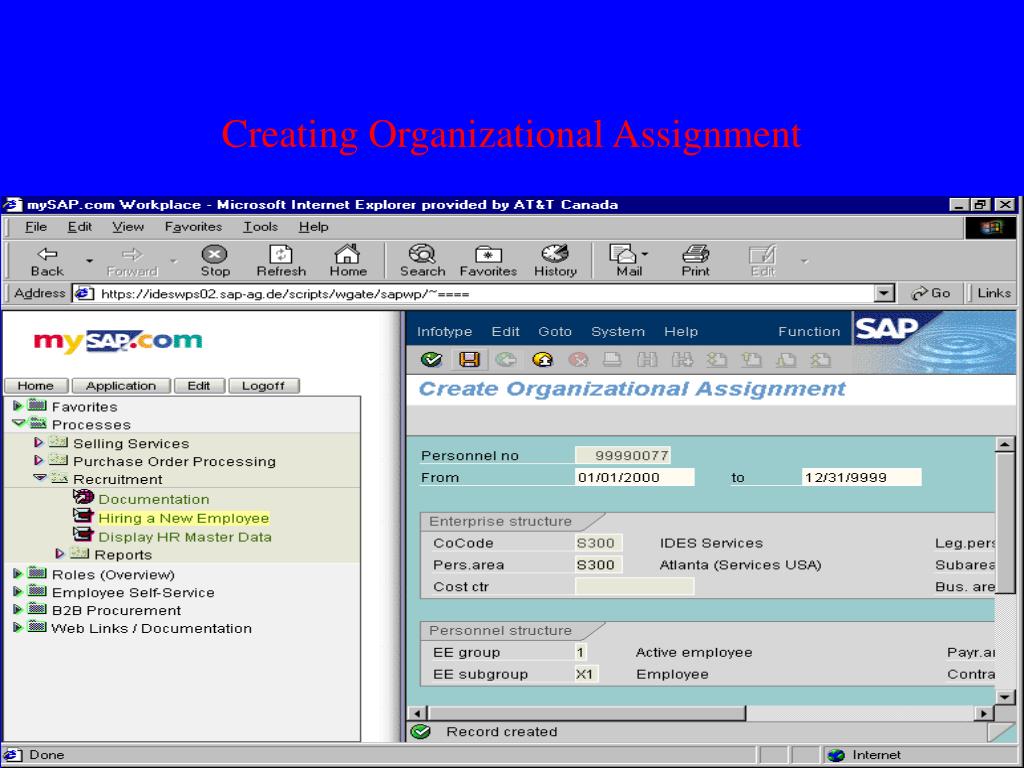Click the Documentation item icon under Recruitment
This screenshot has width=1024, height=768.
pos(83,498)
